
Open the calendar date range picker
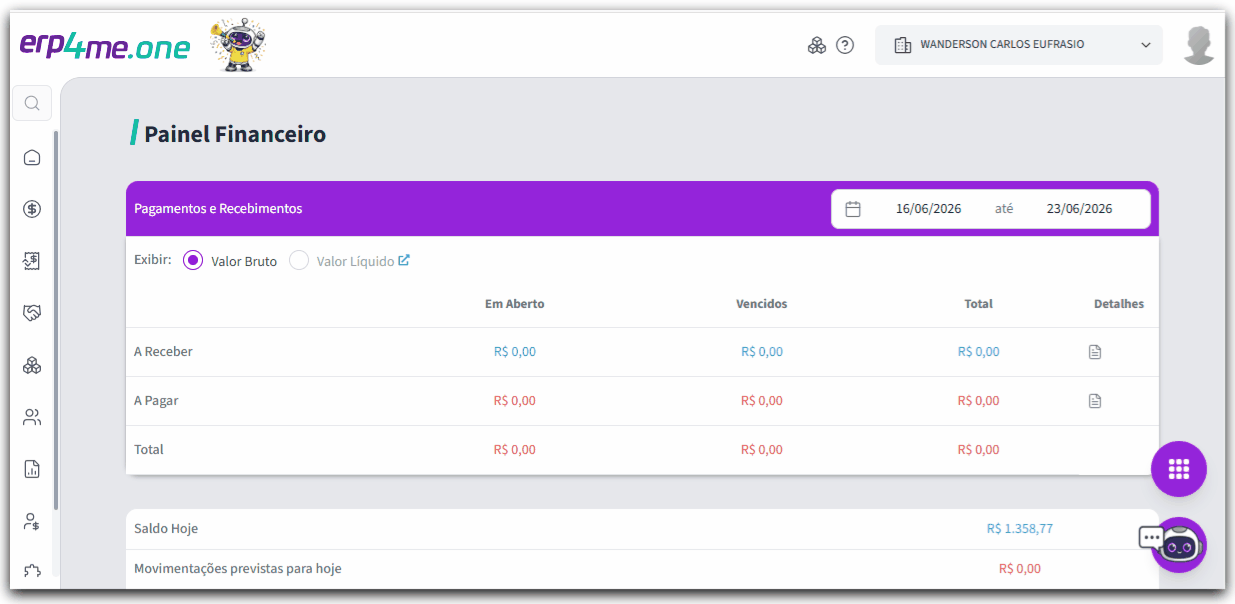853,209
